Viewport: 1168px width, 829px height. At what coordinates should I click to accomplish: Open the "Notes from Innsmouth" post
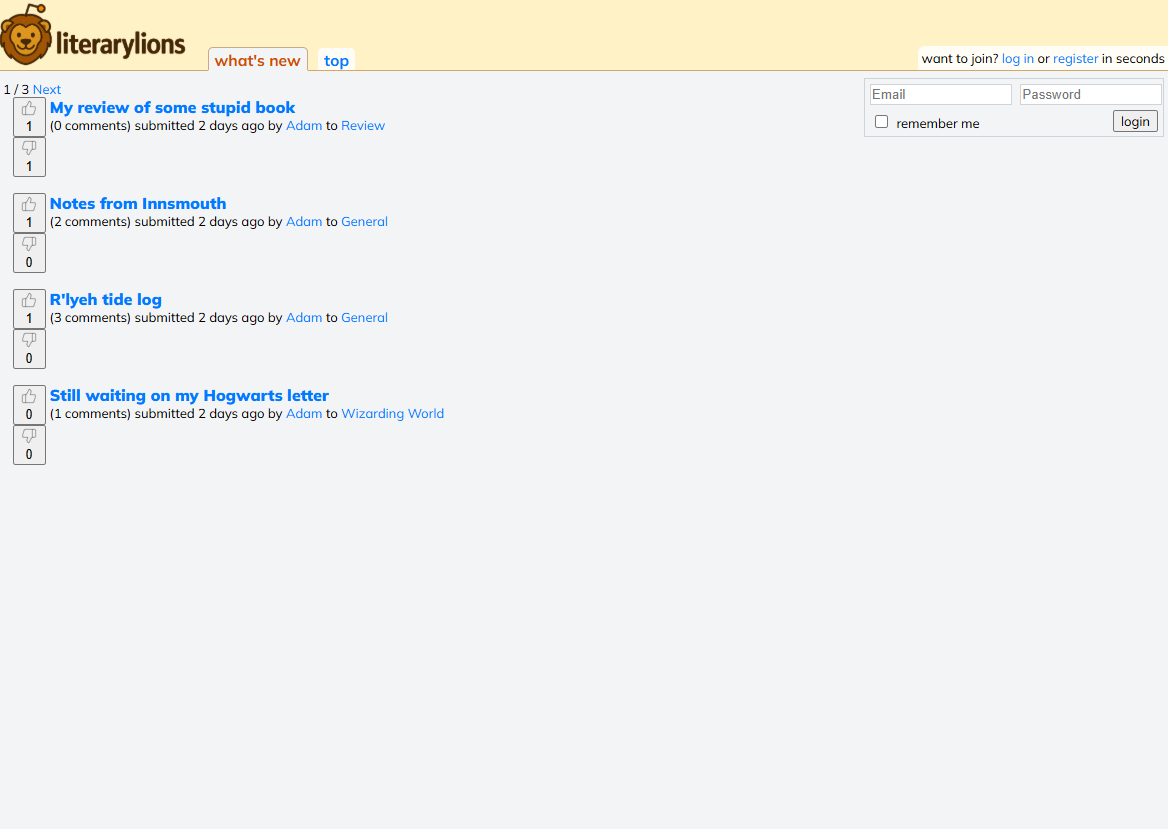coord(138,203)
